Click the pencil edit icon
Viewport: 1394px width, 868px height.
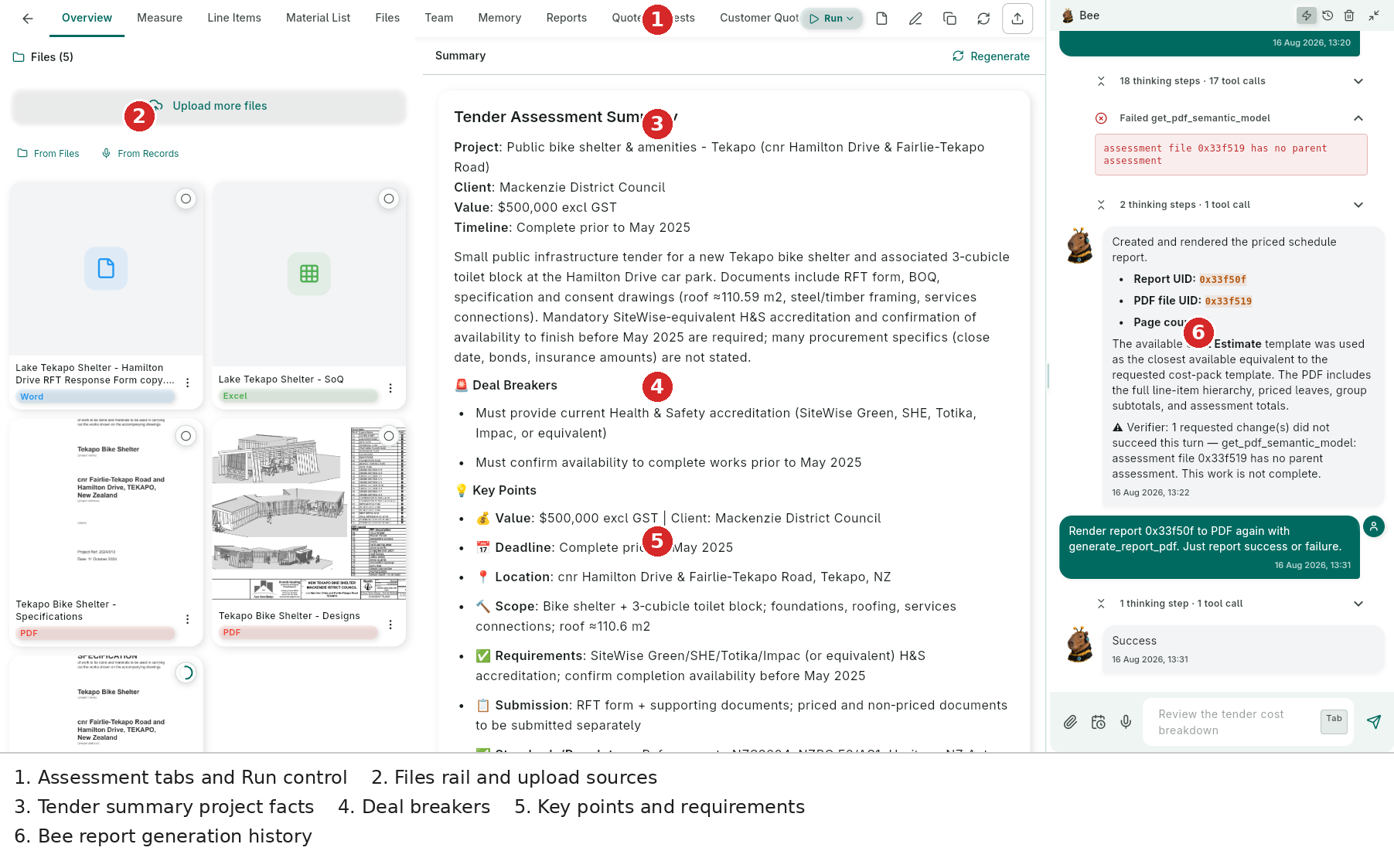(915, 19)
